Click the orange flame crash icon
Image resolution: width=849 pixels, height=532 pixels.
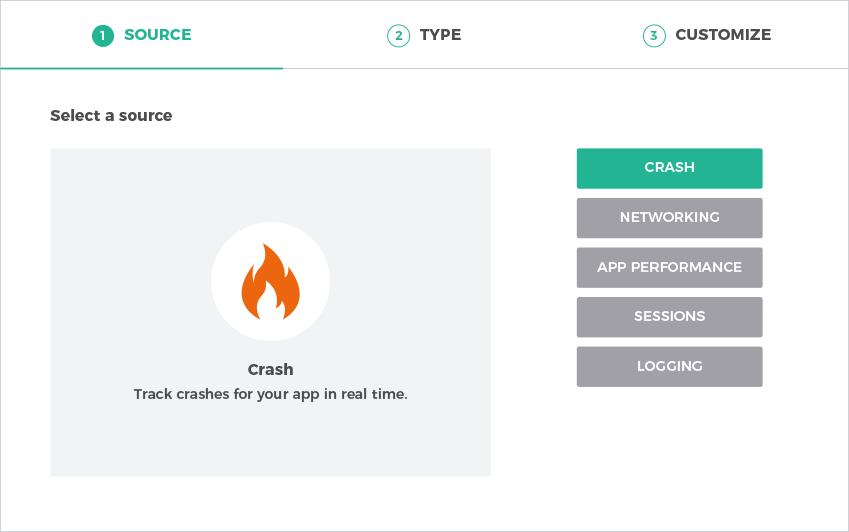[x=270, y=281]
